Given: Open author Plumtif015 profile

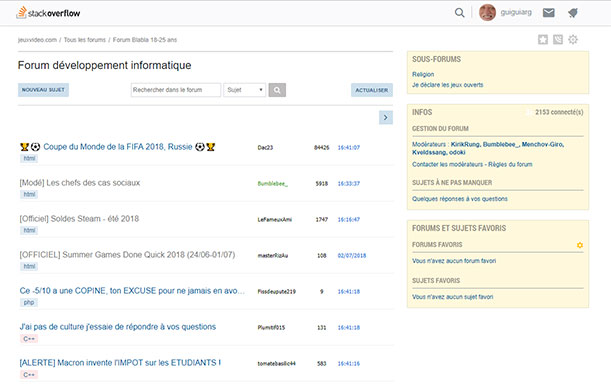Looking at the screenshot, I should [271, 328].
